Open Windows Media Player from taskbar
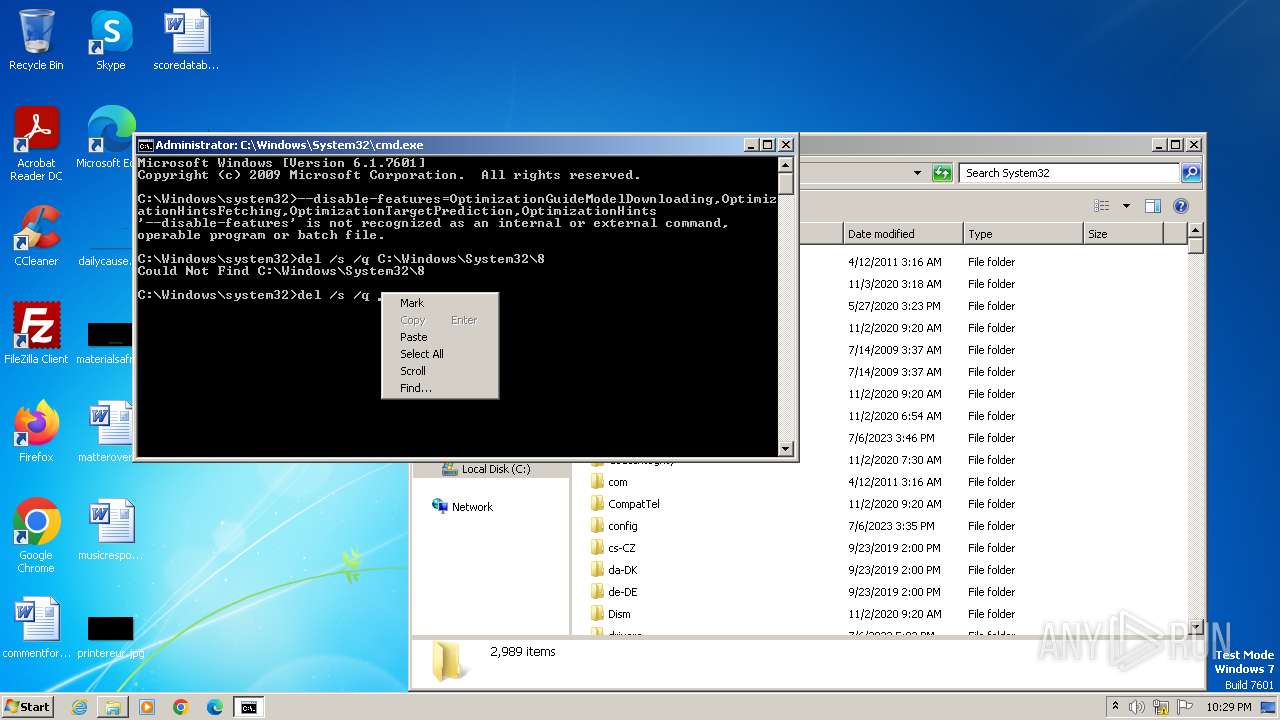 click(x=147, y=707)
